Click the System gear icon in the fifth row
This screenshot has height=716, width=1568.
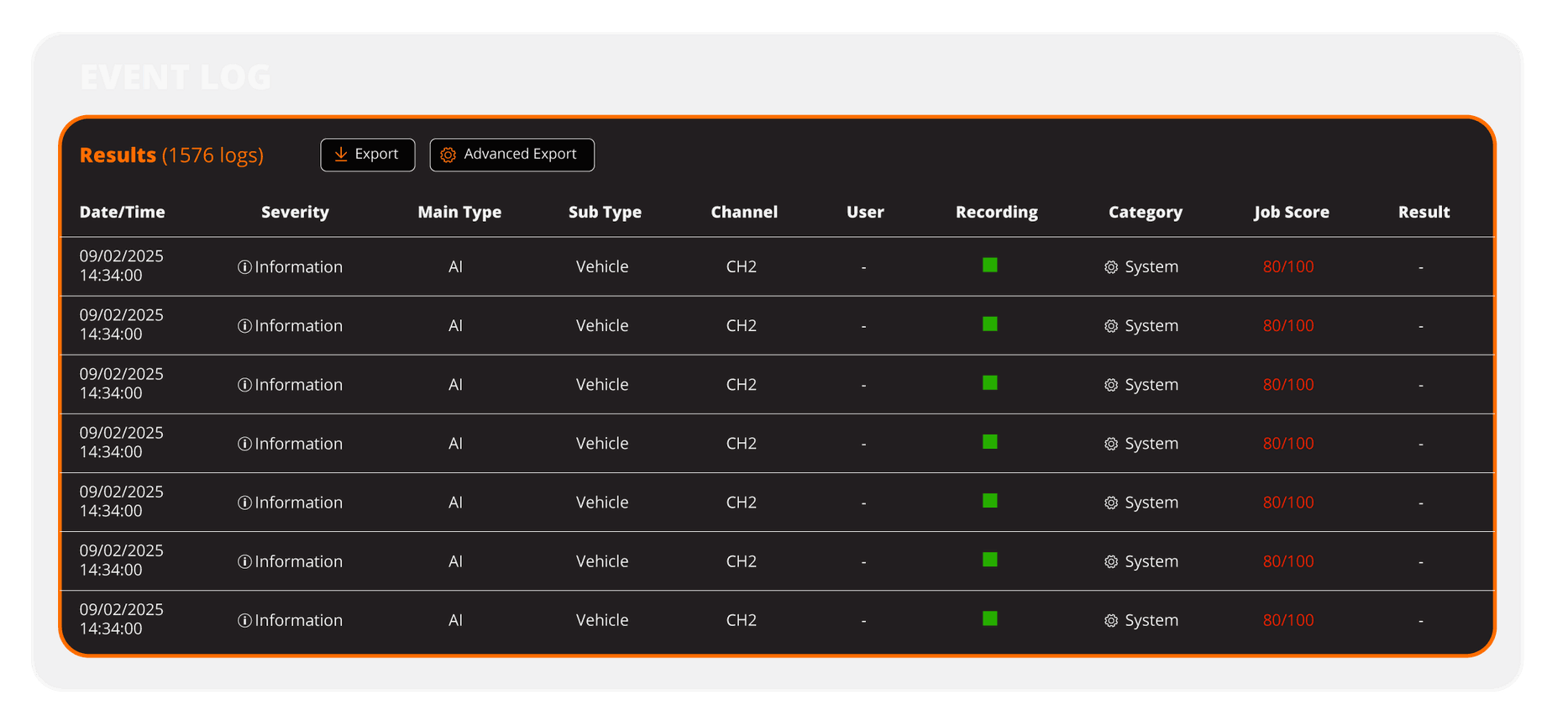[1111, 503]
